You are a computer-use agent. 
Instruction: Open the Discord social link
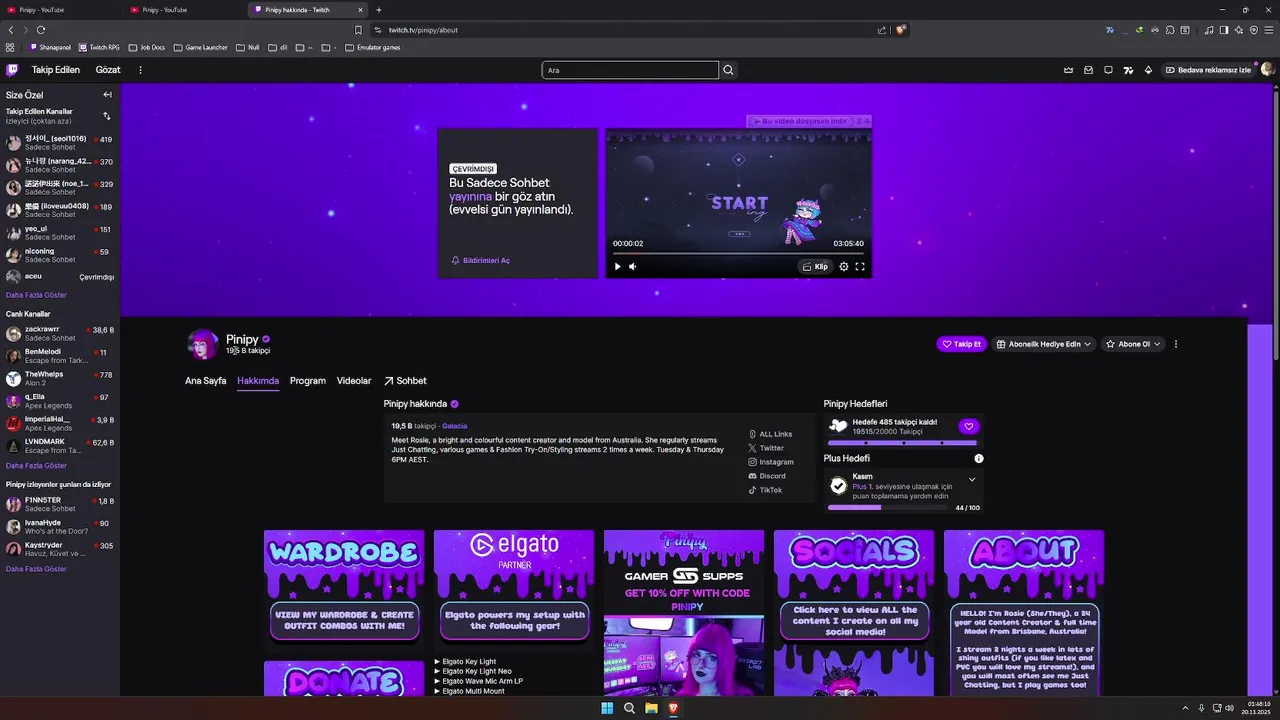point(767,476)
